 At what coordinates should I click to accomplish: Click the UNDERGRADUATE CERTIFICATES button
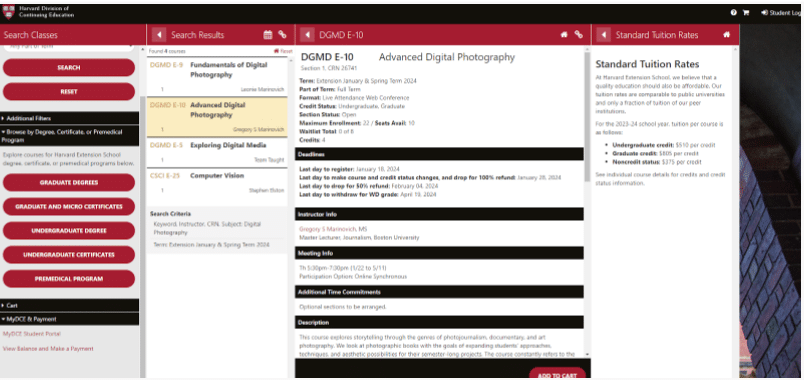[x=69, y=255]
